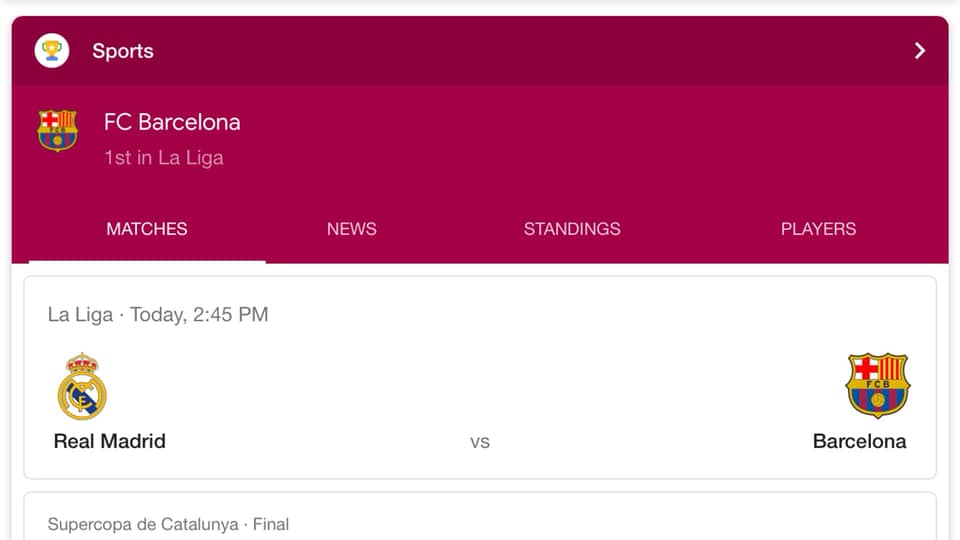Click the "Today, 2:45 PM" kickoff time
Screen dimensions: 960x540
click(199, 315)
